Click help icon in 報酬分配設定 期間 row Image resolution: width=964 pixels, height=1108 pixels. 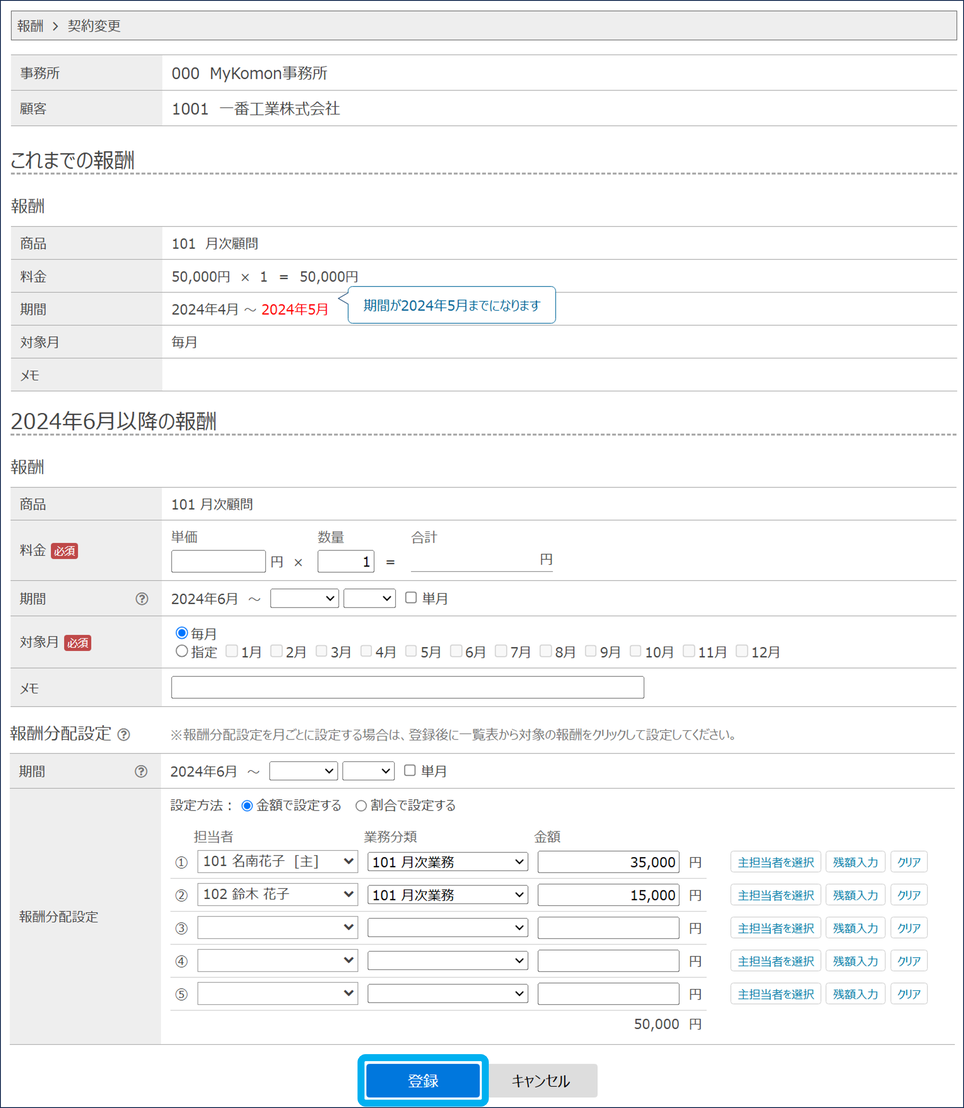[141, 771]
